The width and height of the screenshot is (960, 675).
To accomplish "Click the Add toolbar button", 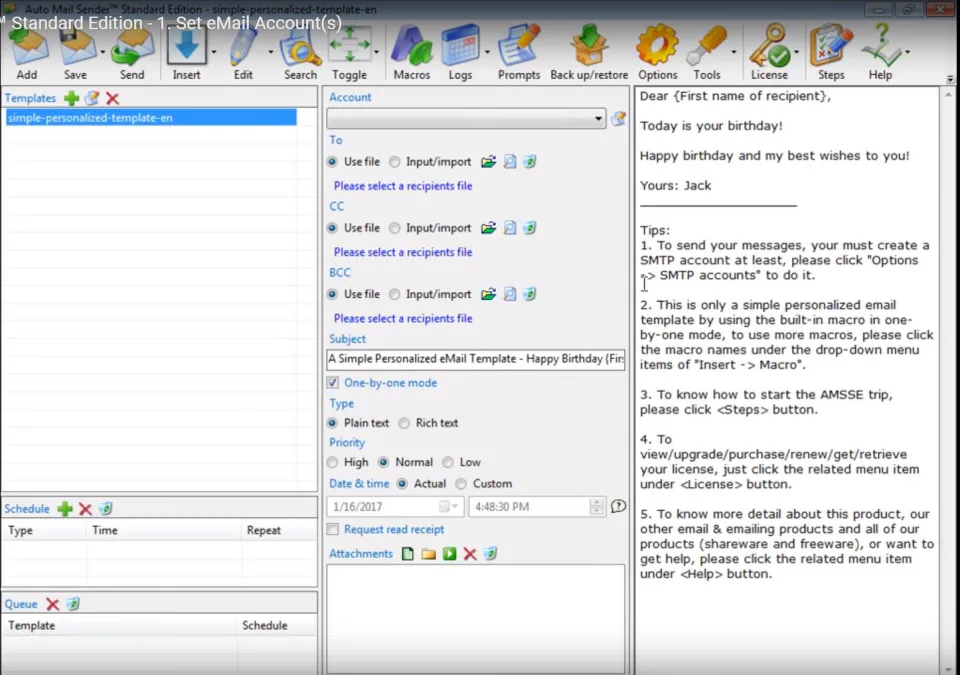I will point(27,55).
